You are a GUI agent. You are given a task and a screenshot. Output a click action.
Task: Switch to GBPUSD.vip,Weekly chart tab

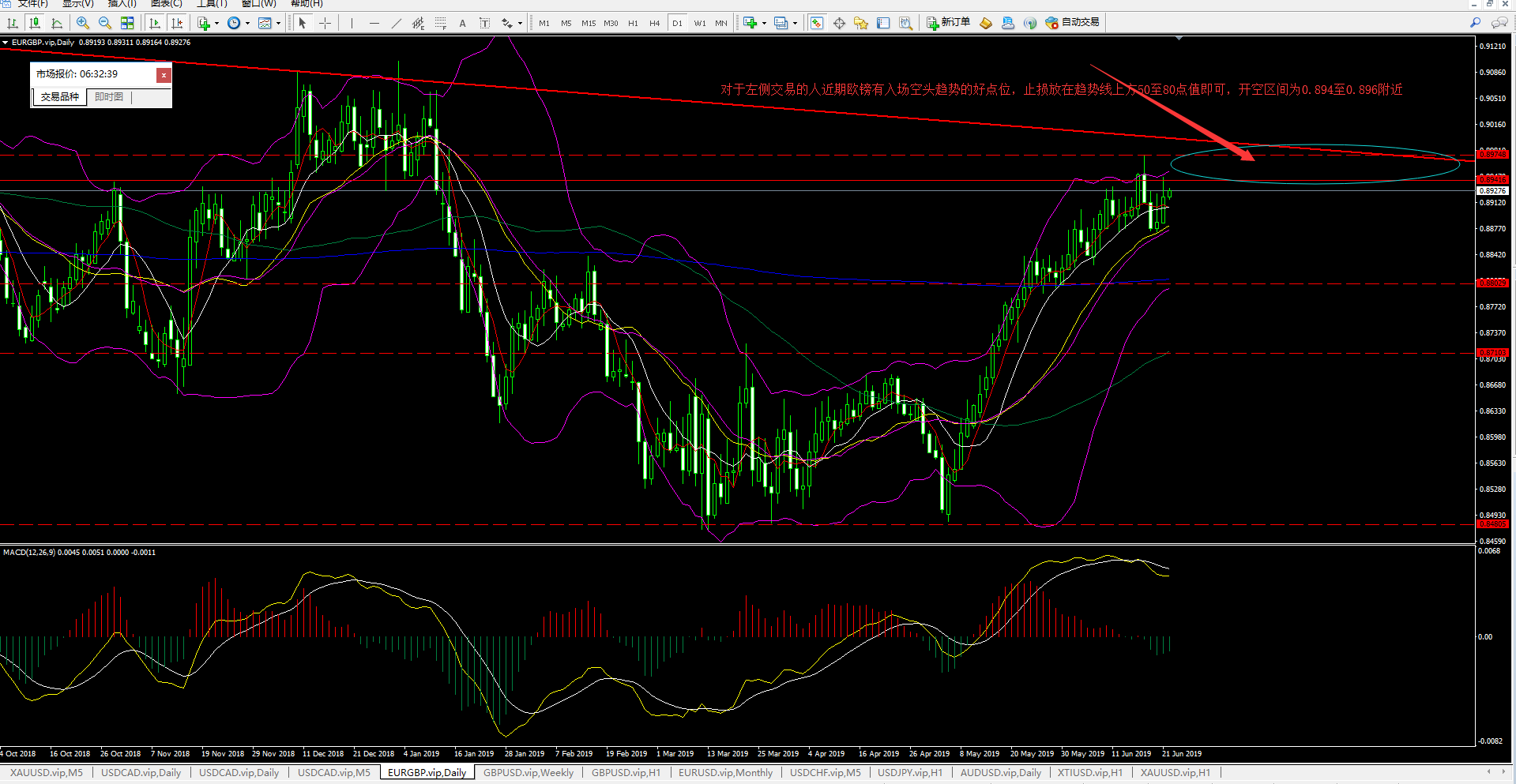(x=529, y=773)
